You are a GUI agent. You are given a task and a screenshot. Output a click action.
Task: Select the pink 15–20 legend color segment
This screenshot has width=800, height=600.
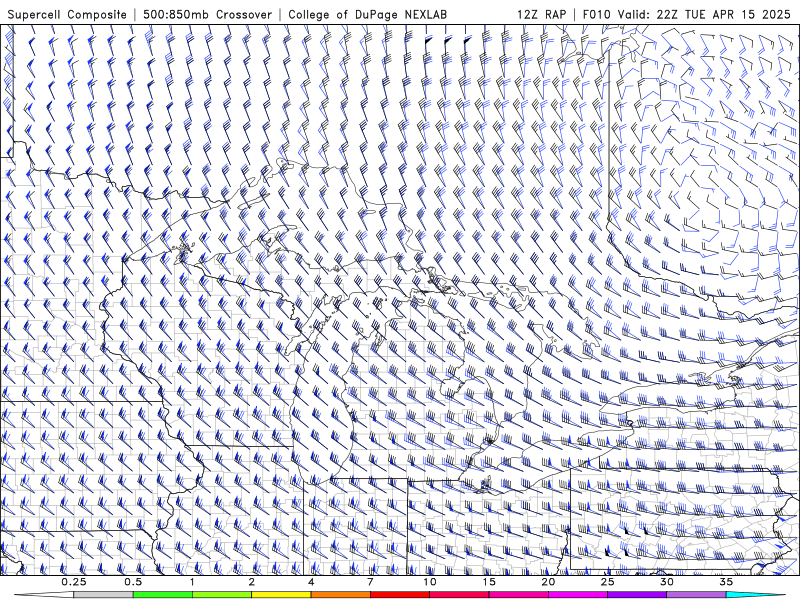pyautogui.click(x=518, y=595)
